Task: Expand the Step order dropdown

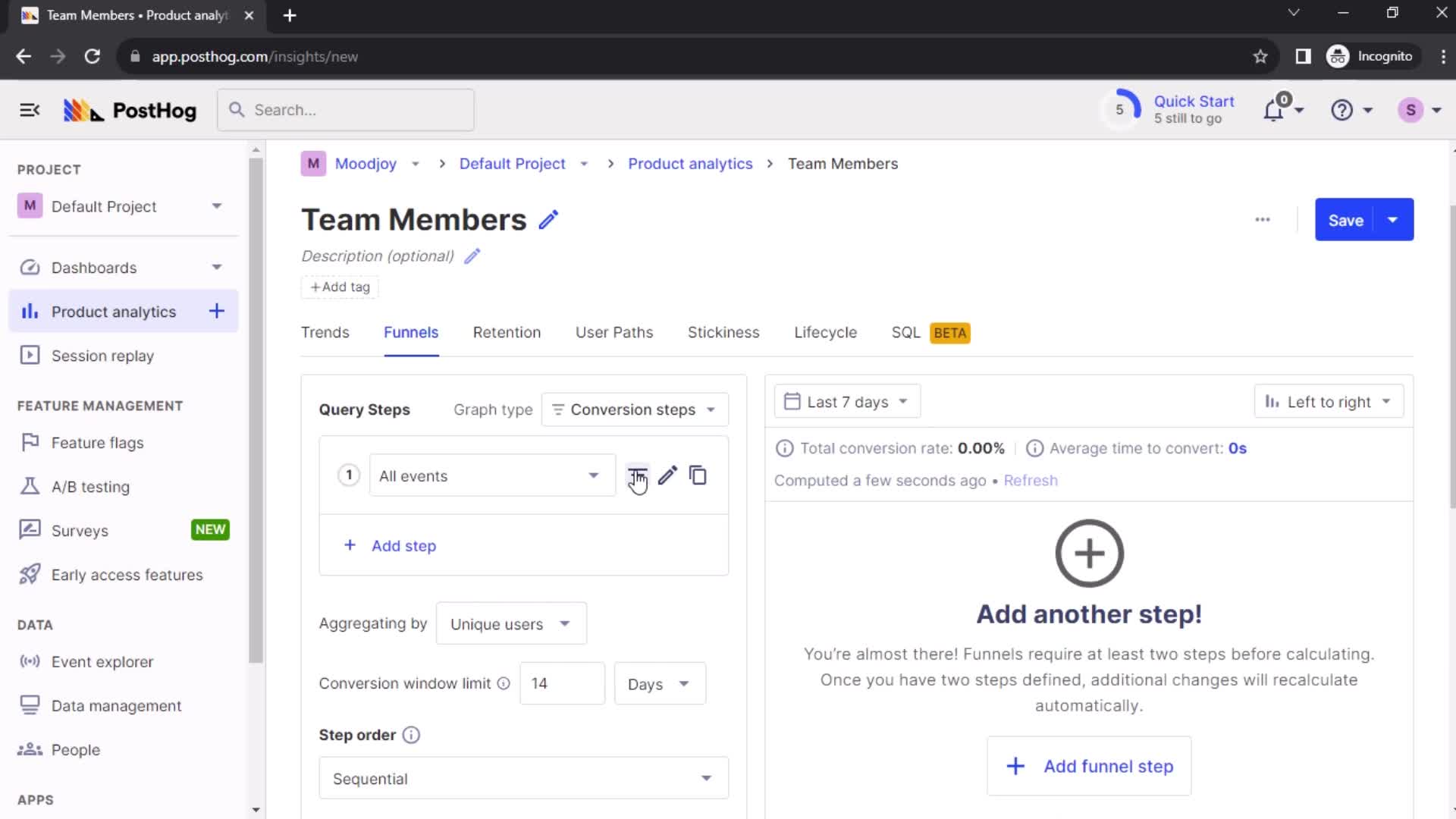Action: [522, 778]
